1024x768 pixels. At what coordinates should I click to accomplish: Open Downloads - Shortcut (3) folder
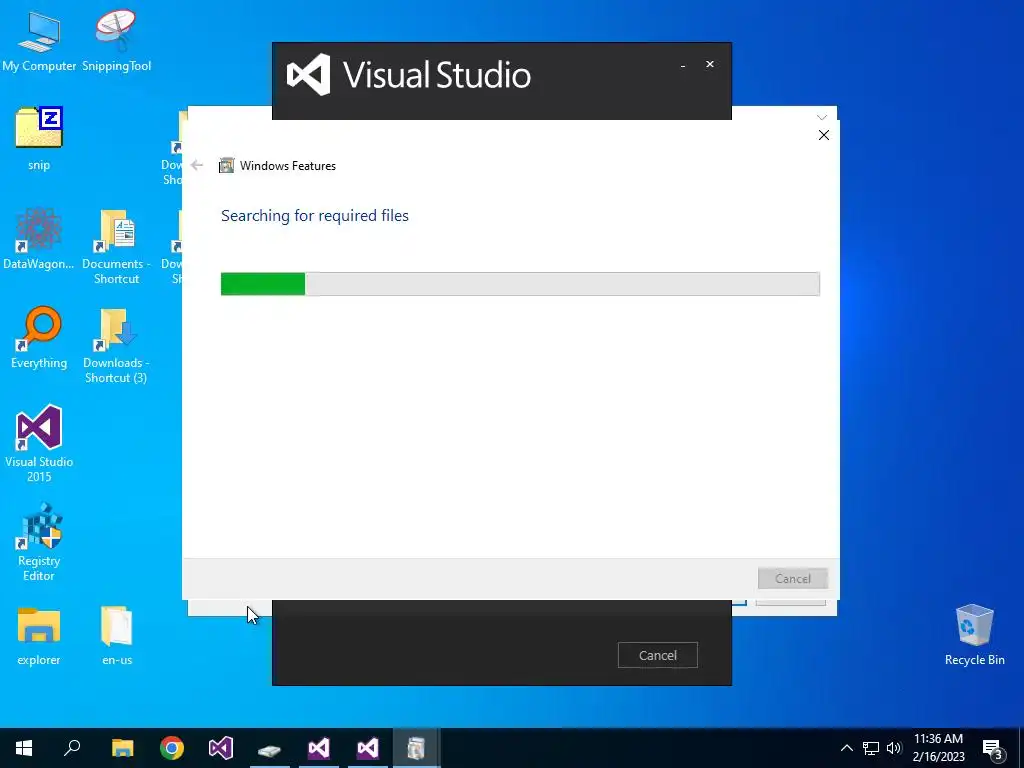pos(116,345)
